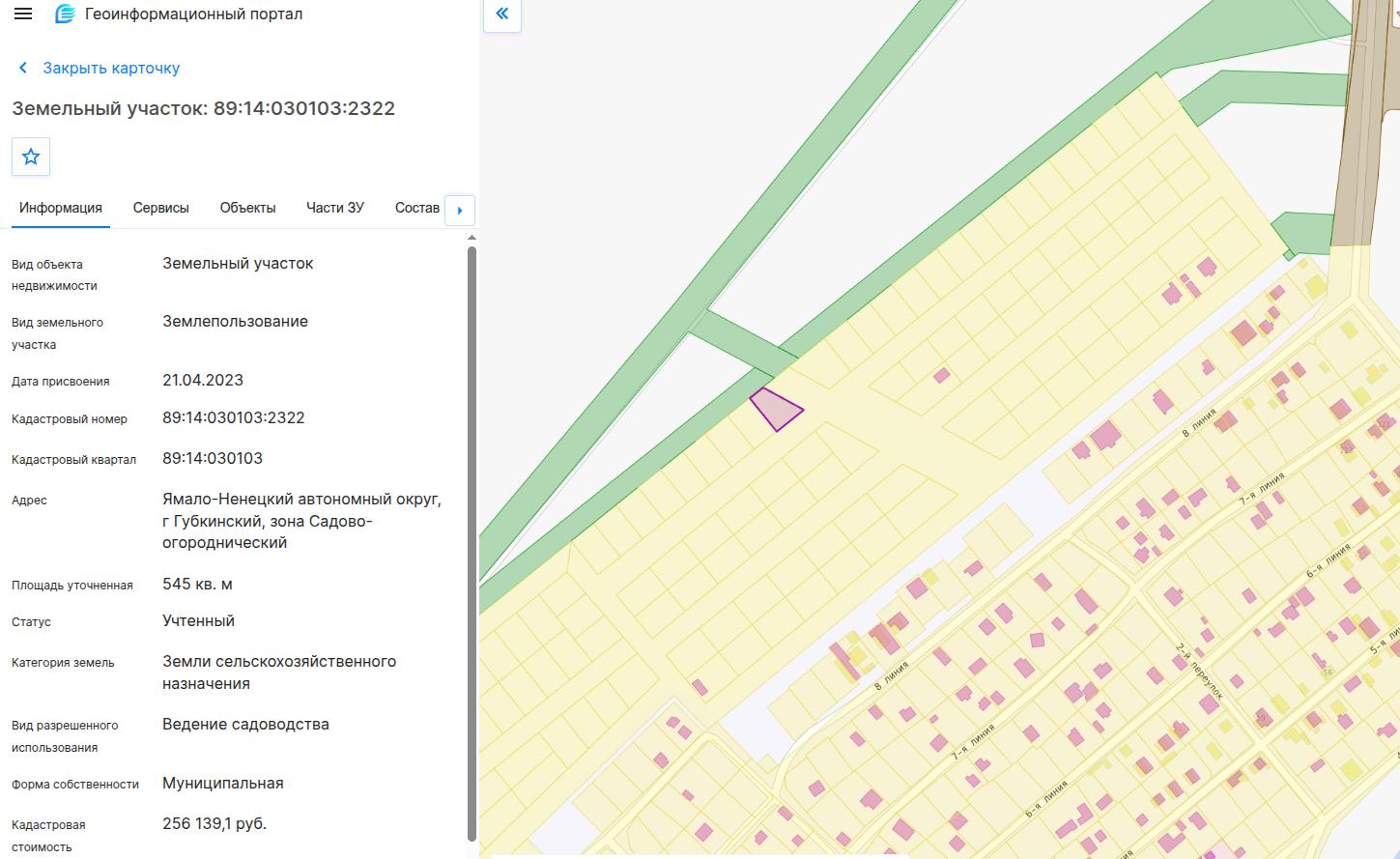1400x859 pixels.
Task: Click the Дата присвоения label
Action: point(61,382)
